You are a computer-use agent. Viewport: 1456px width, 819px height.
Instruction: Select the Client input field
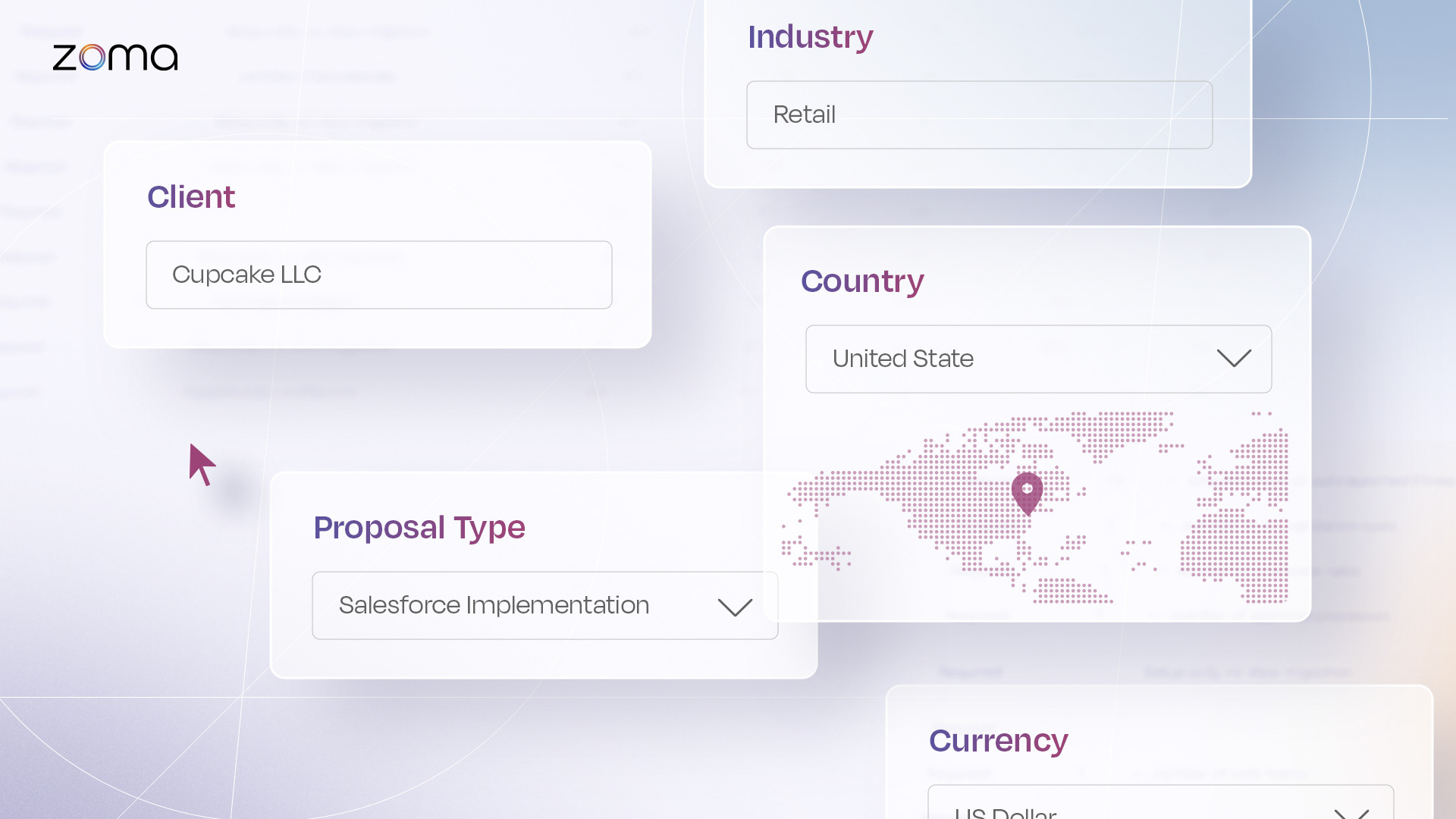(x=379, y=275)
